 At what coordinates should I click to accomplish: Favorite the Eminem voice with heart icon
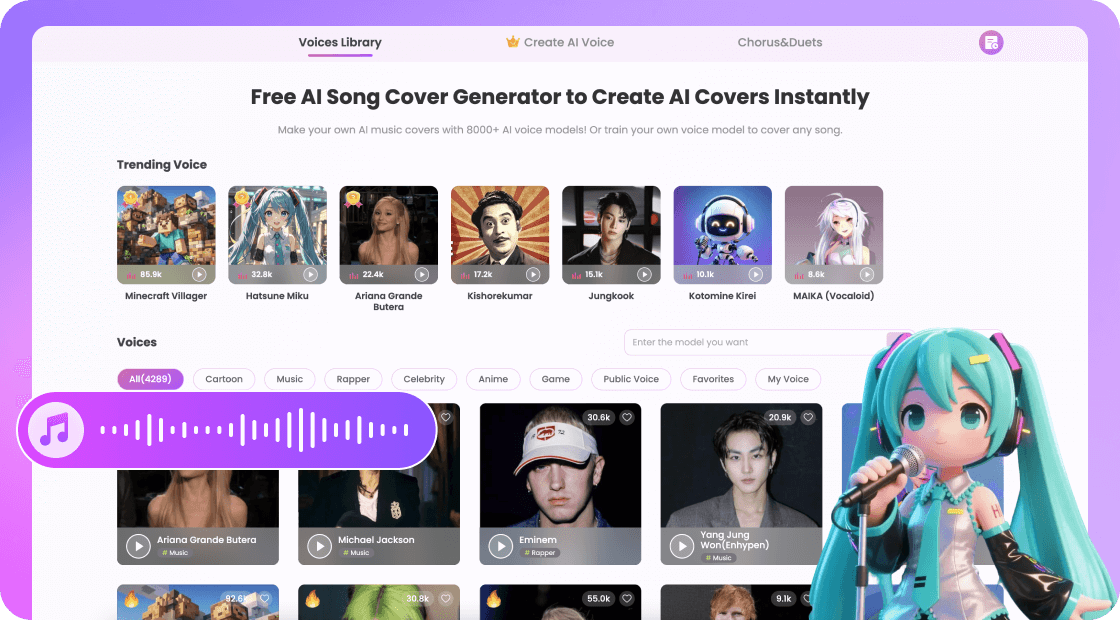coord(626,417)
